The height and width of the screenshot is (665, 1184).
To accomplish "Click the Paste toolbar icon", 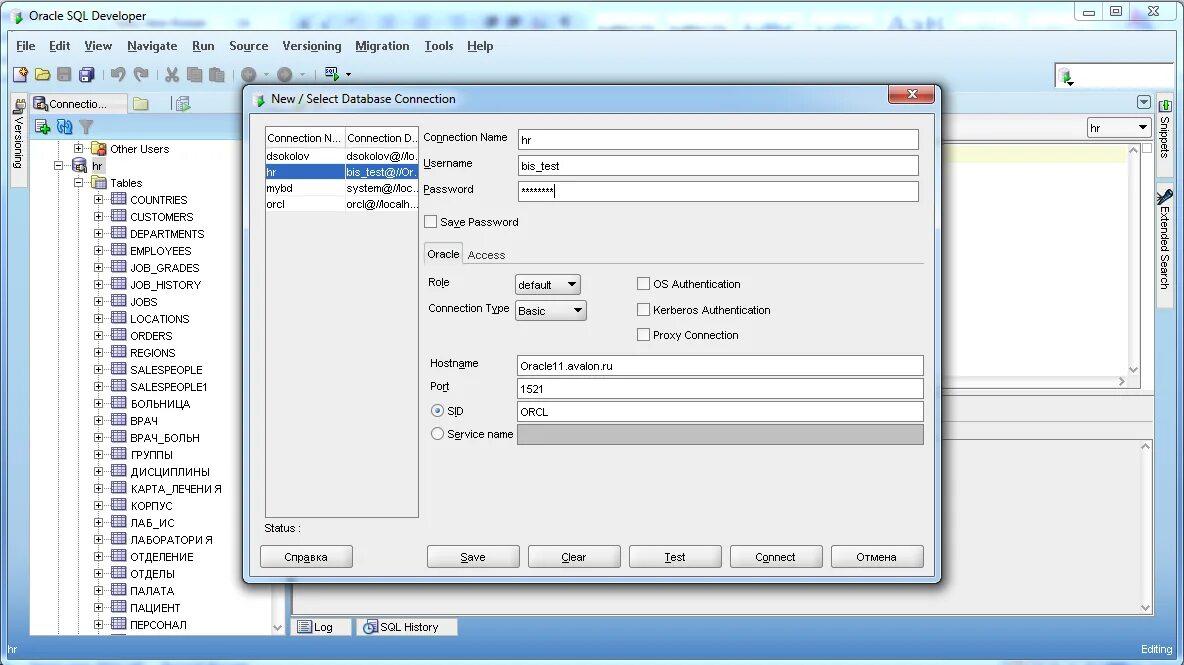I will coord(217,74).
